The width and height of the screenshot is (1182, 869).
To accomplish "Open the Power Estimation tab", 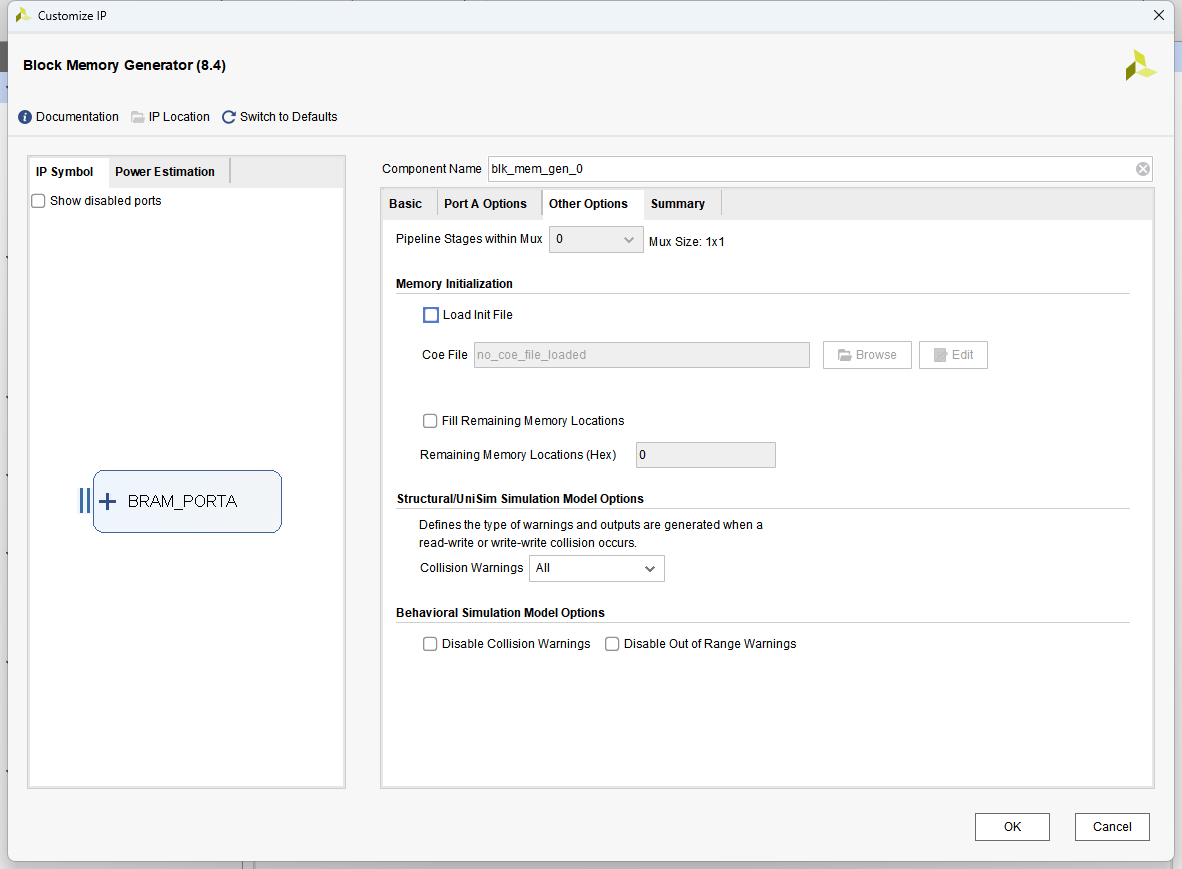I will coord(165,172).
